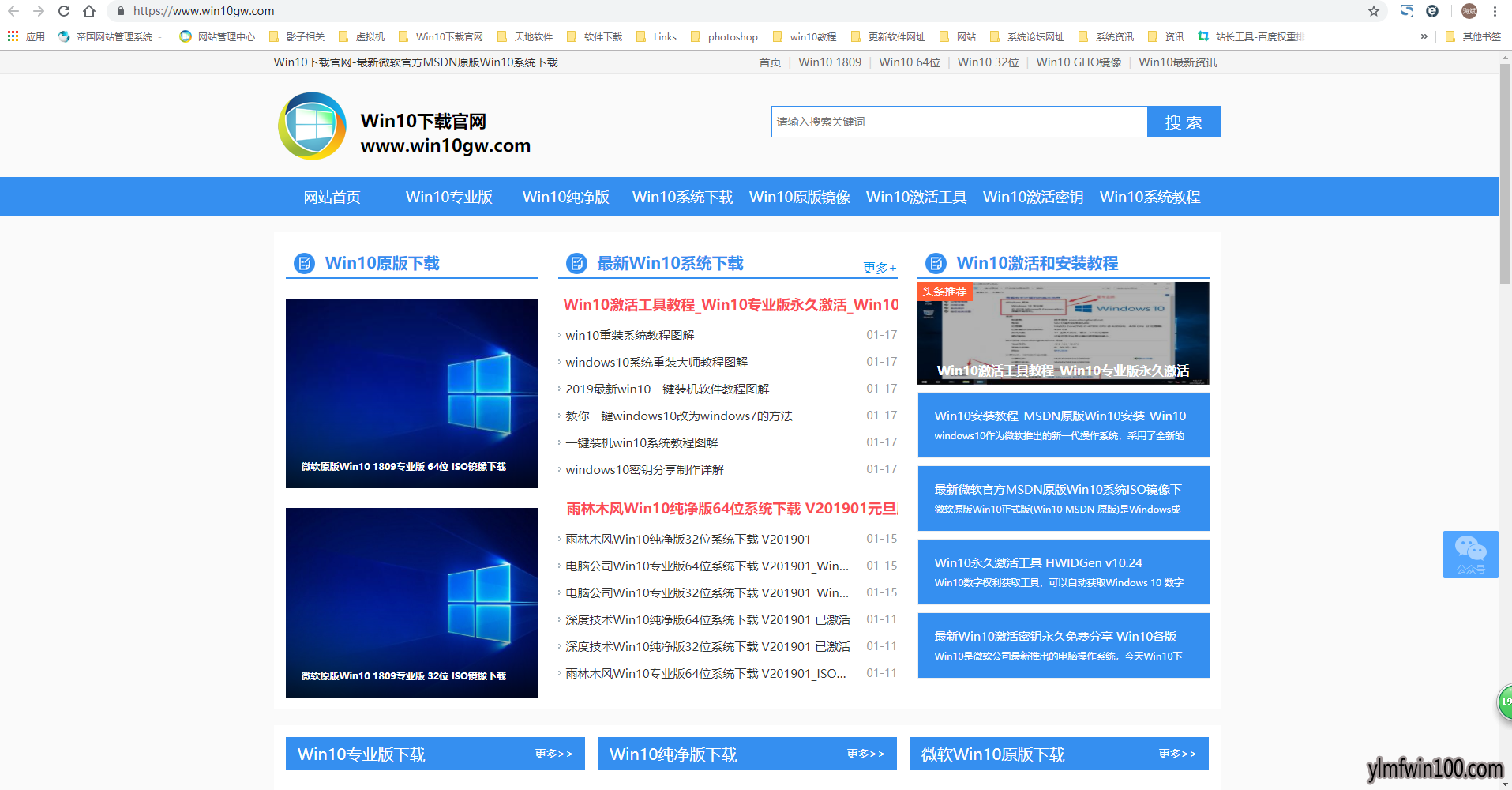View site info via padlock icon
The image size is (1512, 790).
pos(121,11)
